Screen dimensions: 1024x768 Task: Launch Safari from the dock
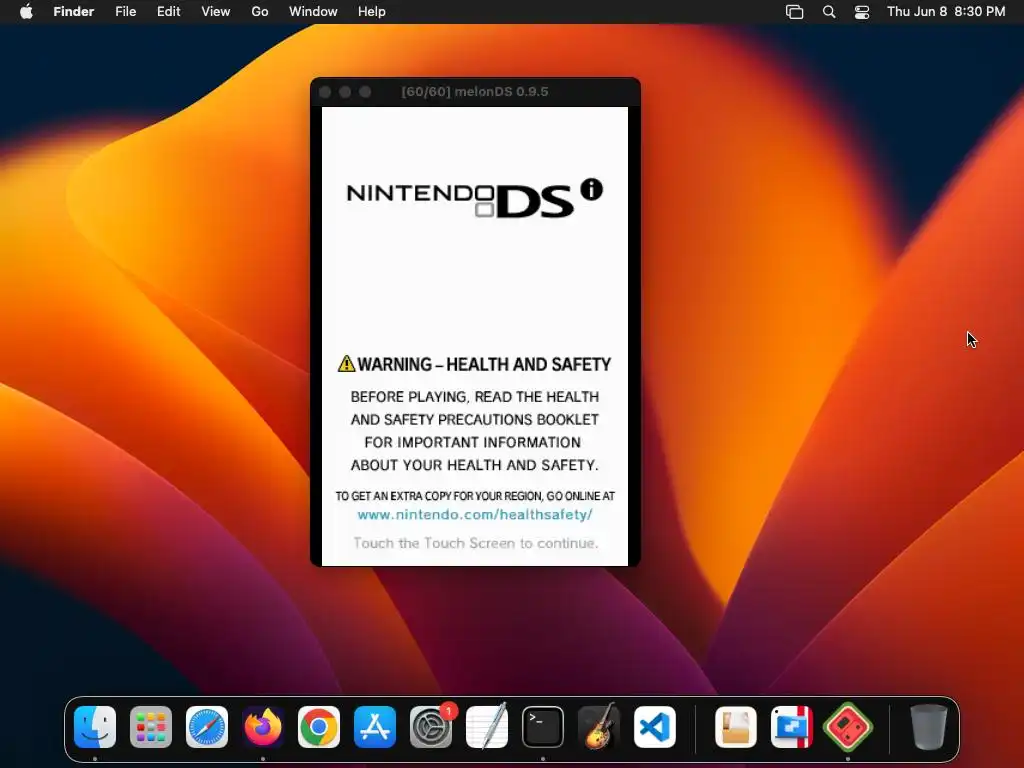click(x=207, y=726)
